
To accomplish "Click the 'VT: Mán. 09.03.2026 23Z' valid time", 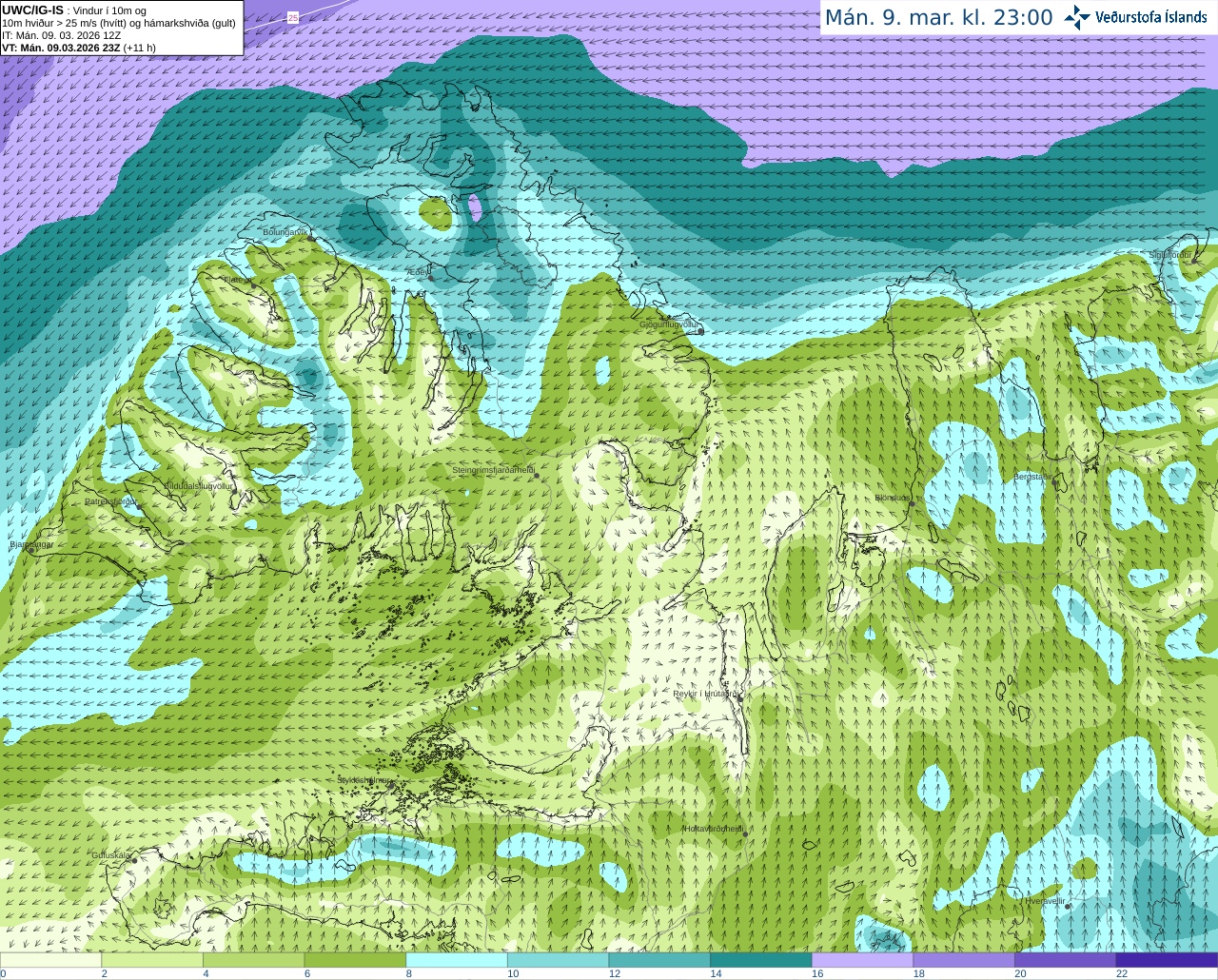I will click(62, 48).
